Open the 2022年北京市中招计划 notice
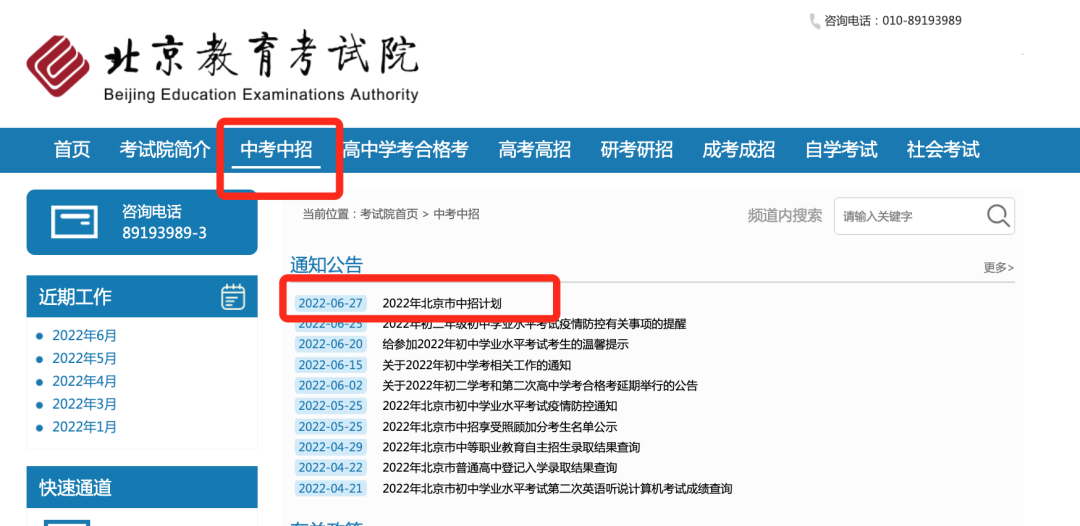 tap(441, 303)
